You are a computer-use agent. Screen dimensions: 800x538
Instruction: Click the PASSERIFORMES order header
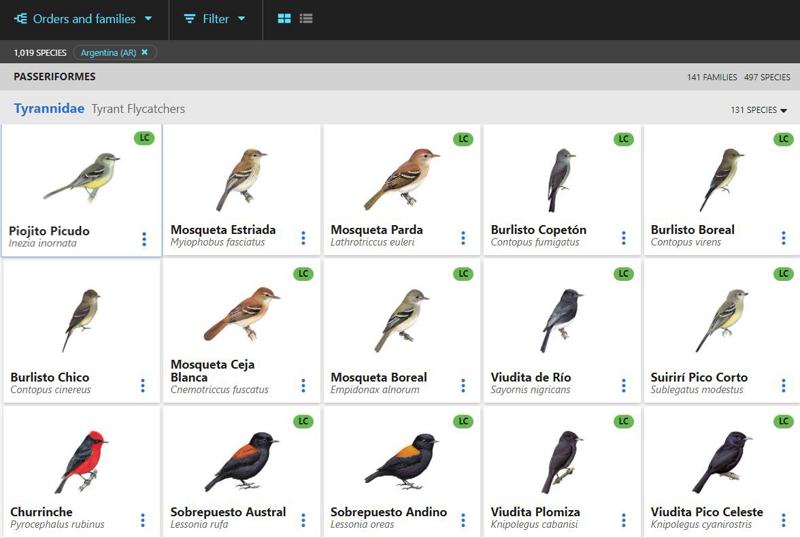pyautogui.click(x=54, y=76)
